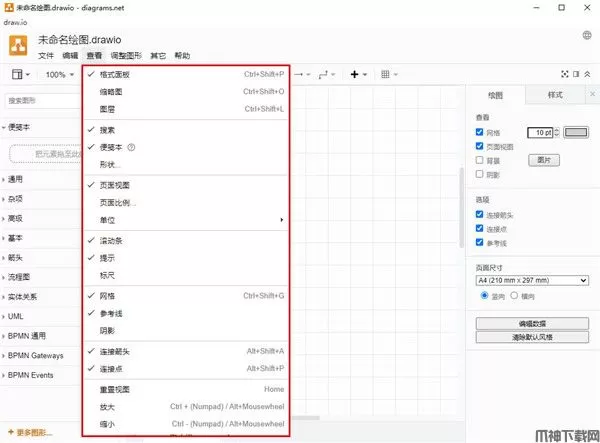
Task: Expand the 流程图 shape category
Action: (x=20, y=276)
